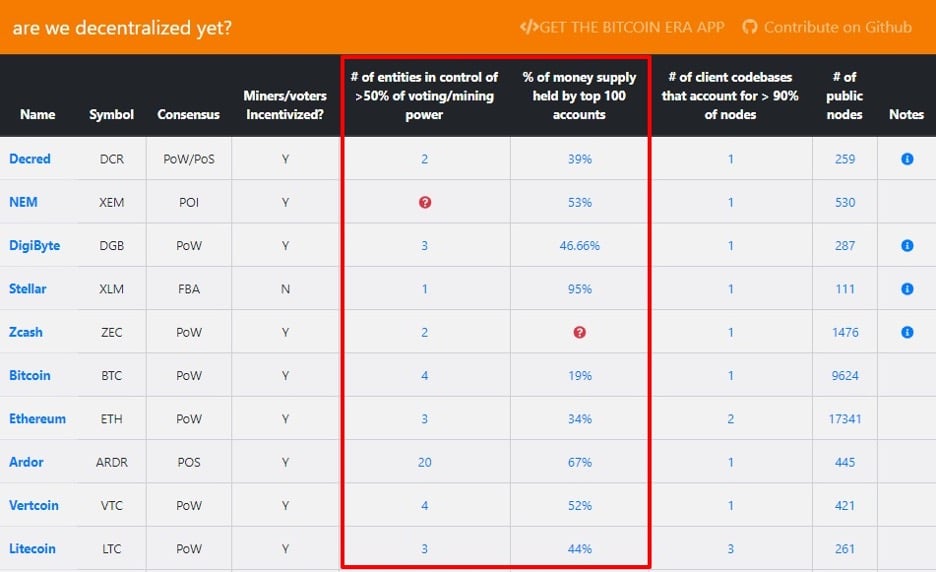The width and height of the screenshot is (936, 572).
Task: Click Ethereum's public nodes value 17341
Action: point(845,419)
